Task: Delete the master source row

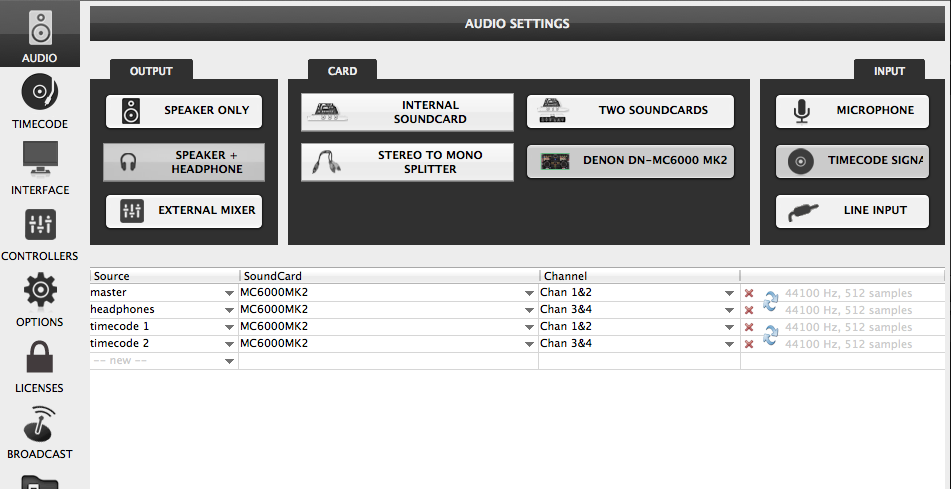Action: tap(749, 293)
